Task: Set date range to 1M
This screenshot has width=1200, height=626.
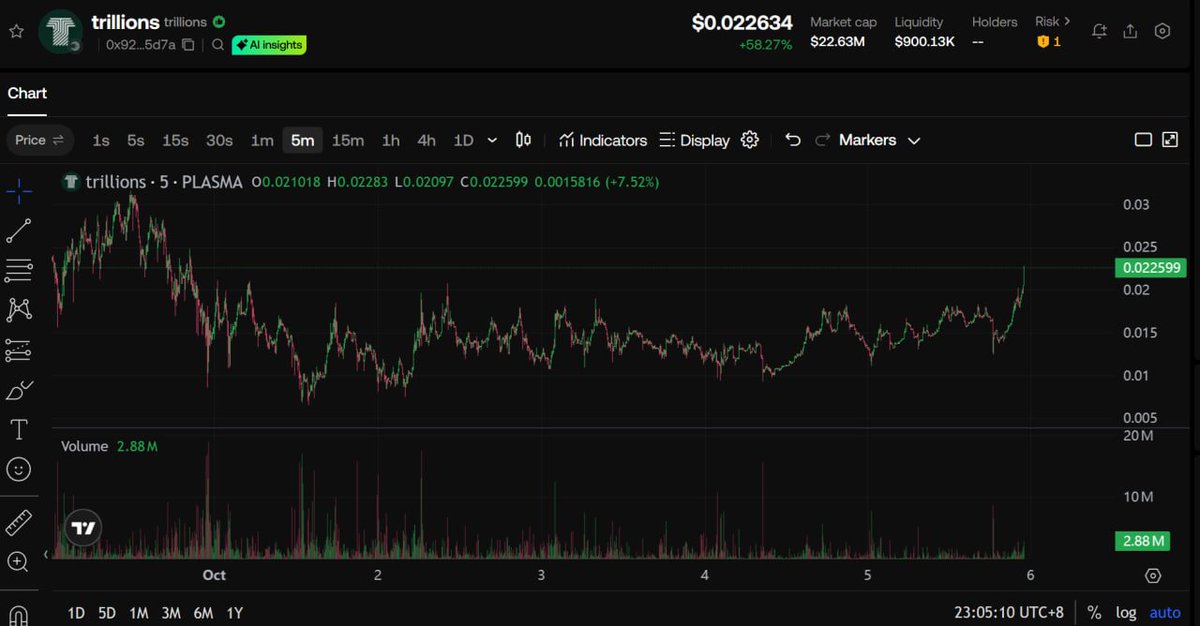Action: coord(139,613)
